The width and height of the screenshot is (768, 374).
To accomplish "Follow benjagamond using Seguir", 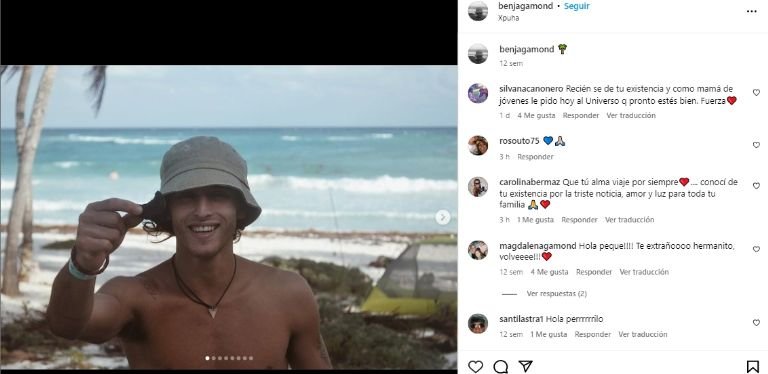I will [x=576, y=6].
